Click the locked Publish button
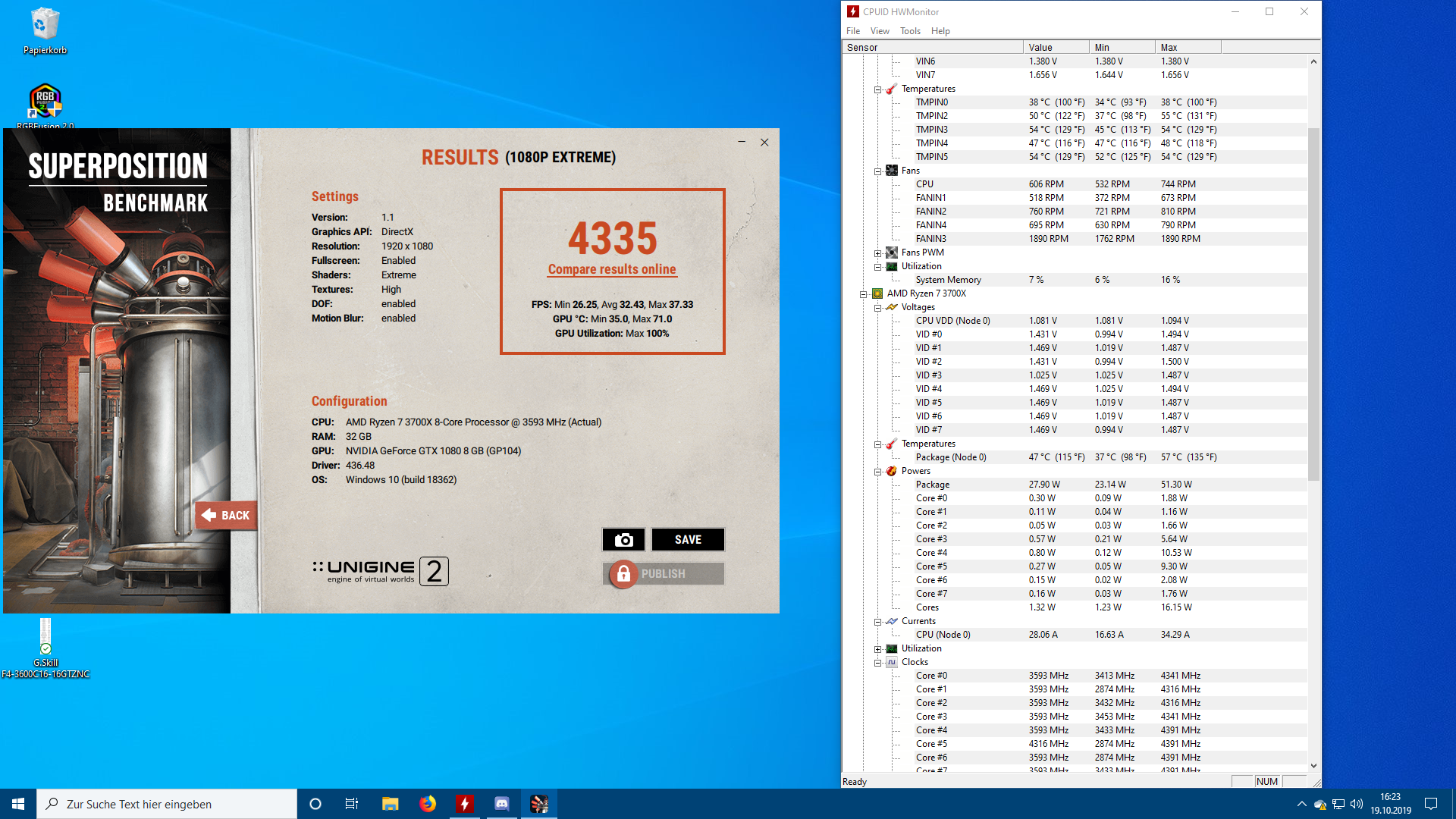 (x=663, y=574)
